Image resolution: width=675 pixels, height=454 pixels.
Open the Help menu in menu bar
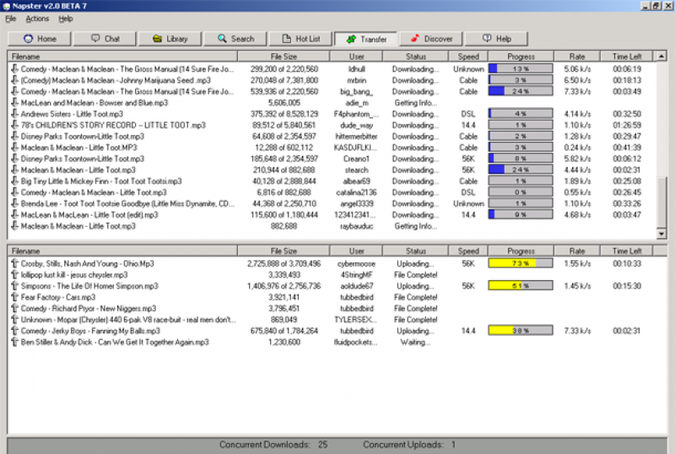[66, 19]
